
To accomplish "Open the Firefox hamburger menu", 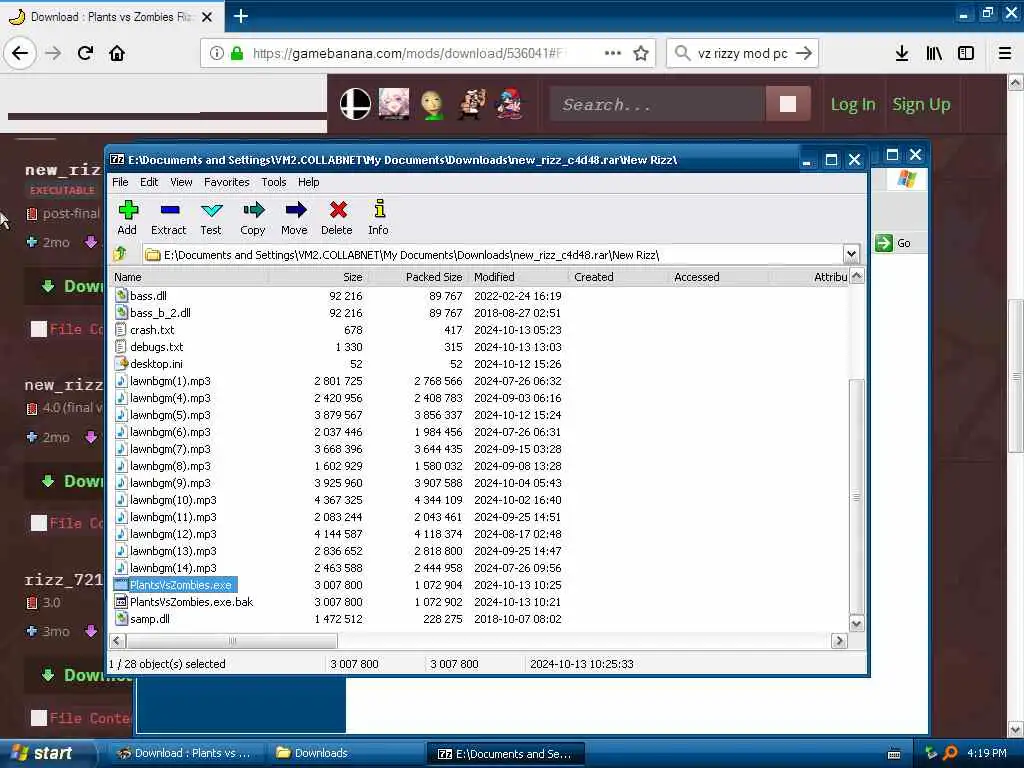I will [x=1005, y=53].
